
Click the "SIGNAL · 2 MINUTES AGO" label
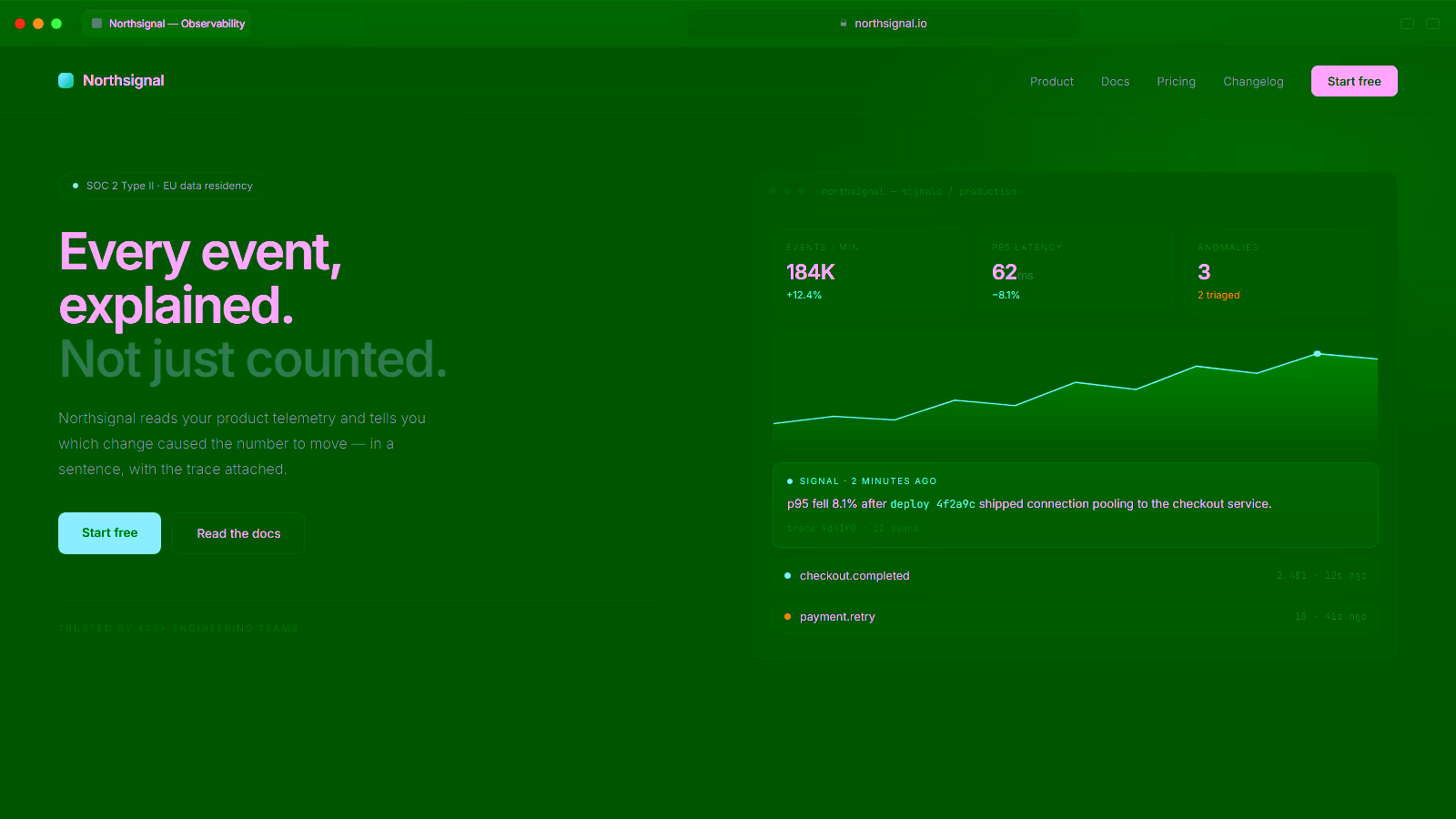[x=867, y=481]
